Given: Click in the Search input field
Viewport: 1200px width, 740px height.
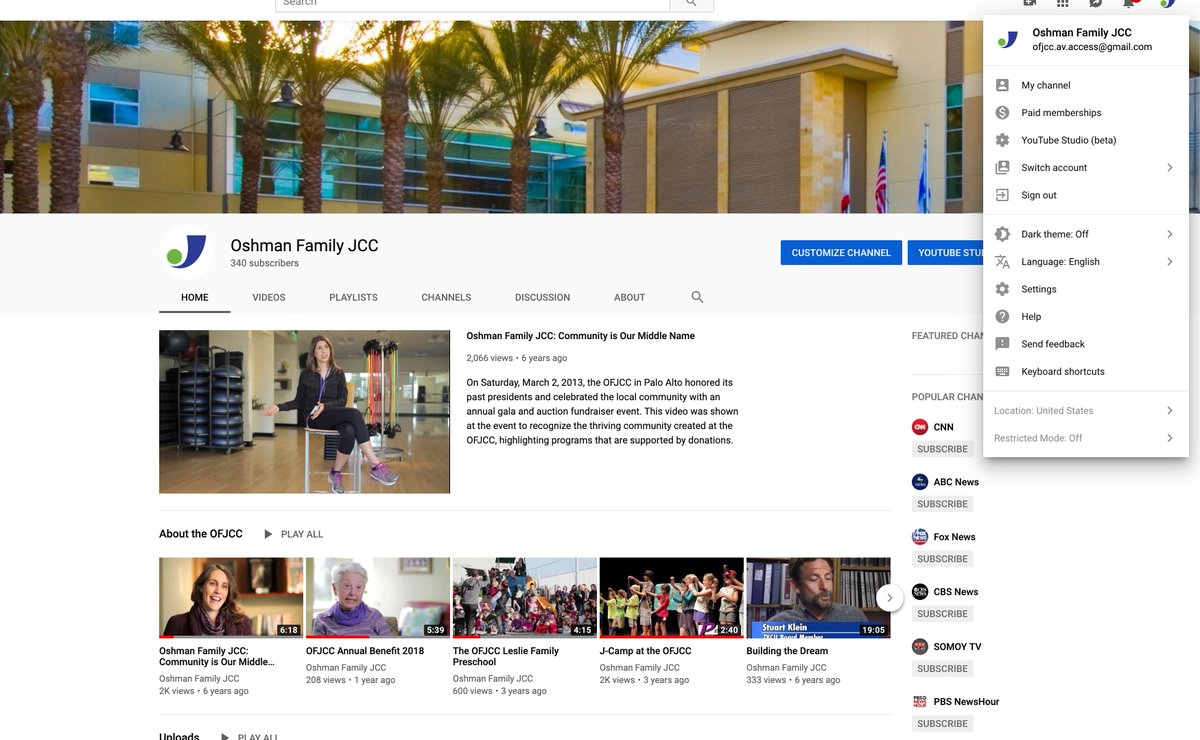Looking at the screenshot, I should (x=472, y=5).
